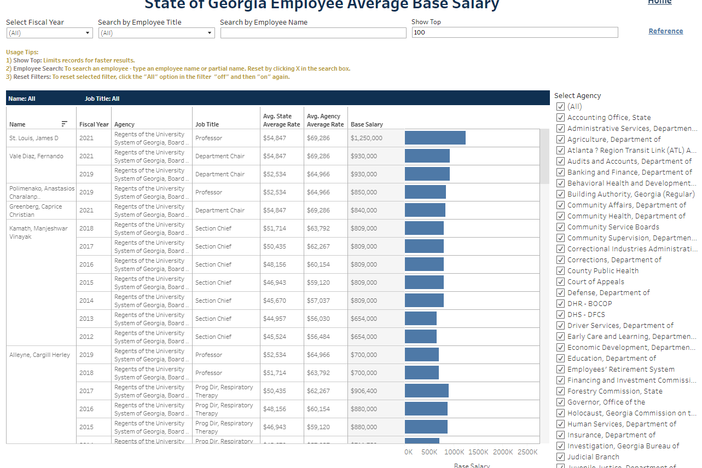Click the Fiscal Year column header

[x=94, y=124]
